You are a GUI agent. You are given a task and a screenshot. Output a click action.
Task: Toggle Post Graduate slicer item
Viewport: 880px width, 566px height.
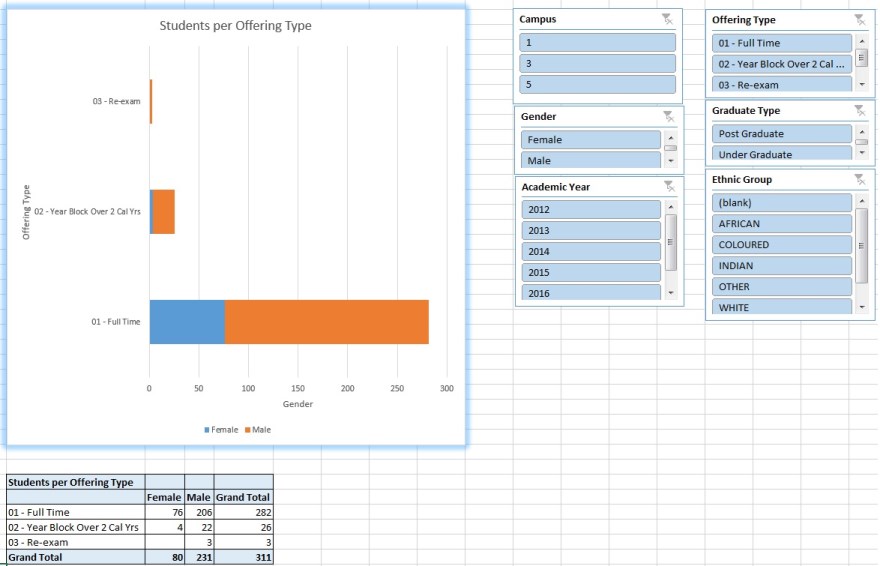[781, 134]
